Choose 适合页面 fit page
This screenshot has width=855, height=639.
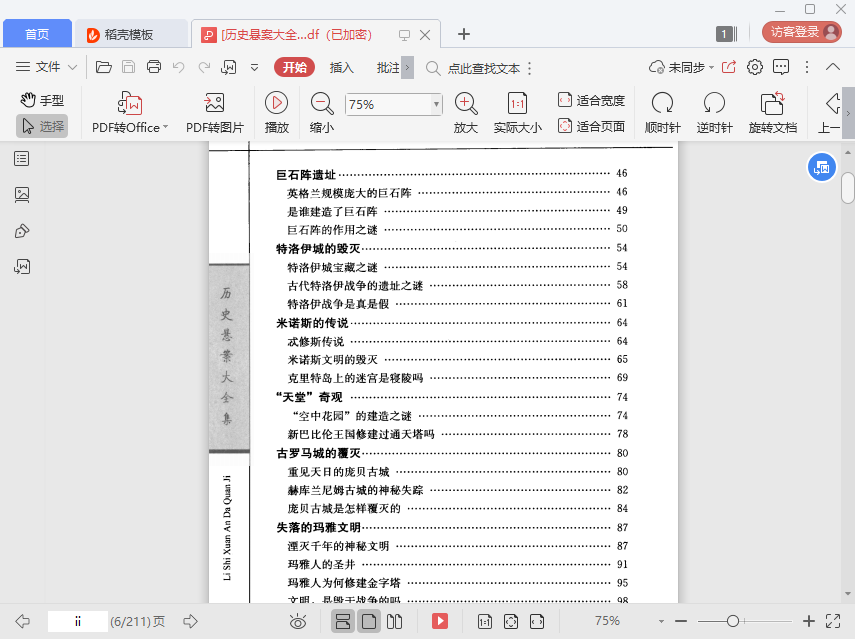[x=592, y=126]
